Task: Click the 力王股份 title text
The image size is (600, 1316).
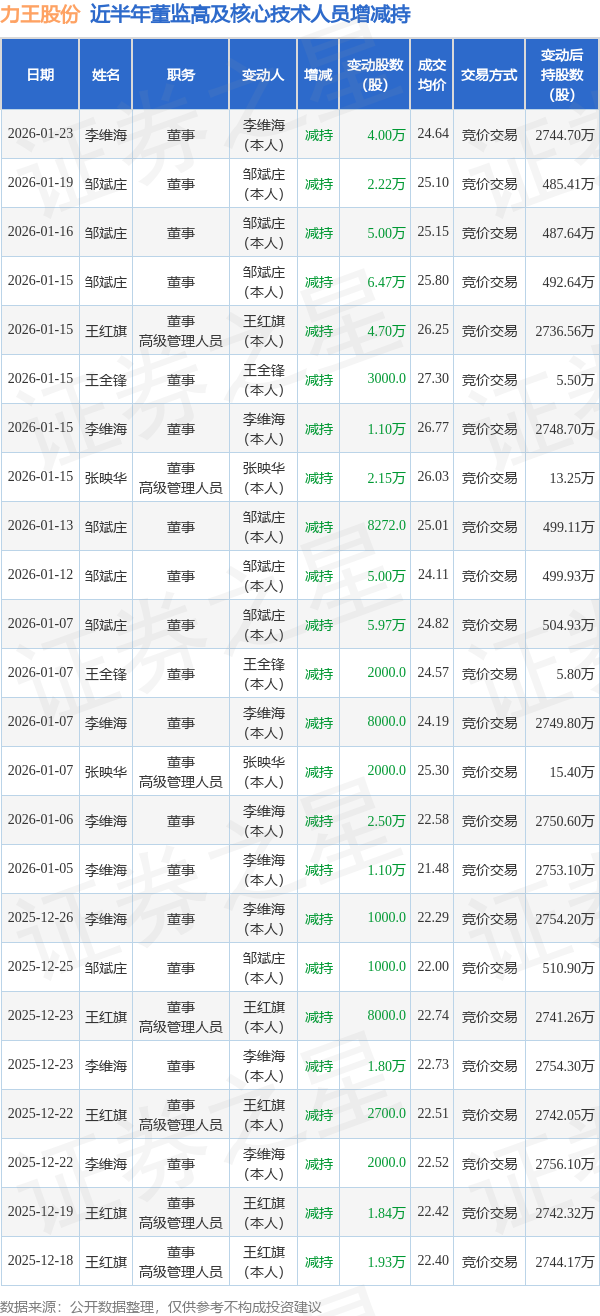Action: click(x=40, y=15)
